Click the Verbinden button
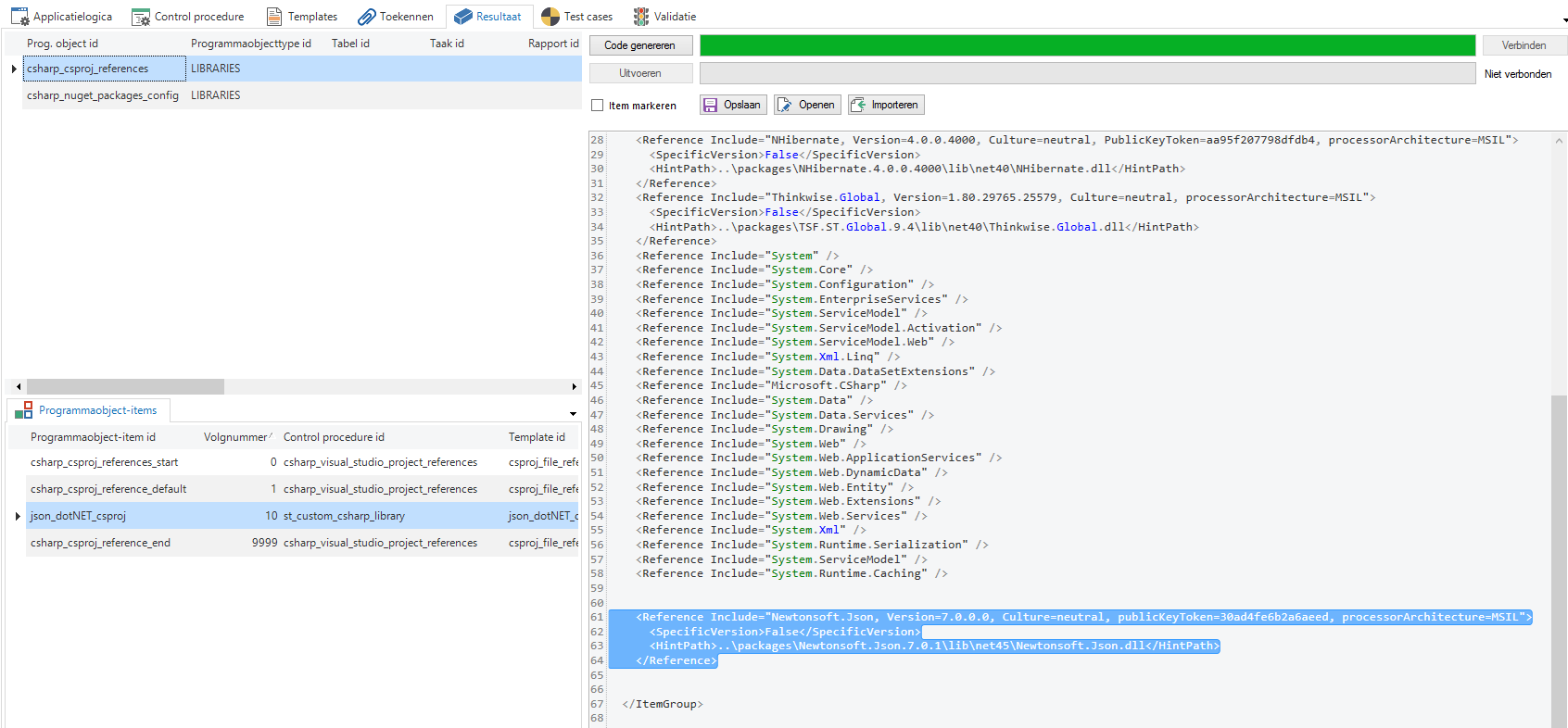The image size is (1568, 728). tap(1524, 45)
